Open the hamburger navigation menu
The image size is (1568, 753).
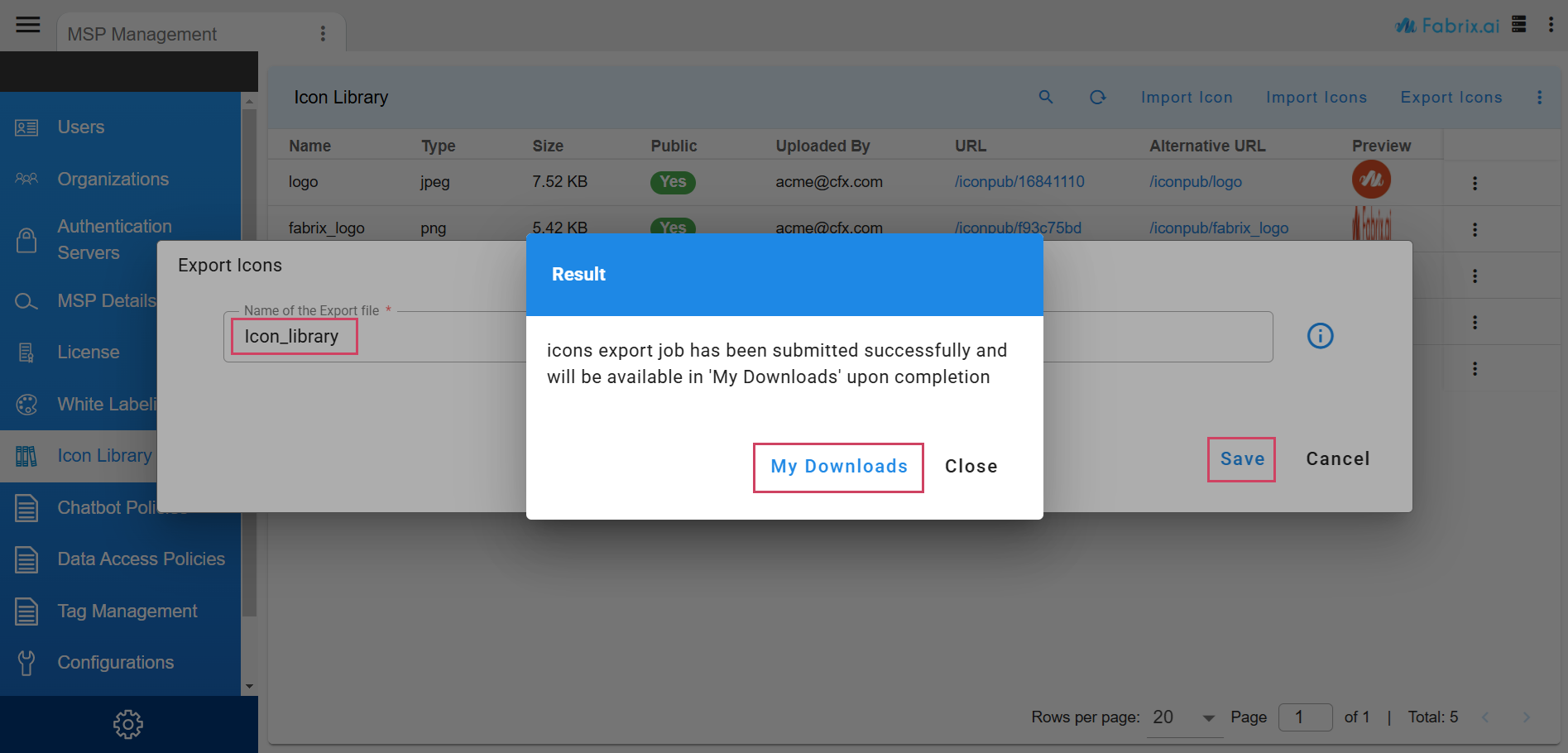click(28, 25)
